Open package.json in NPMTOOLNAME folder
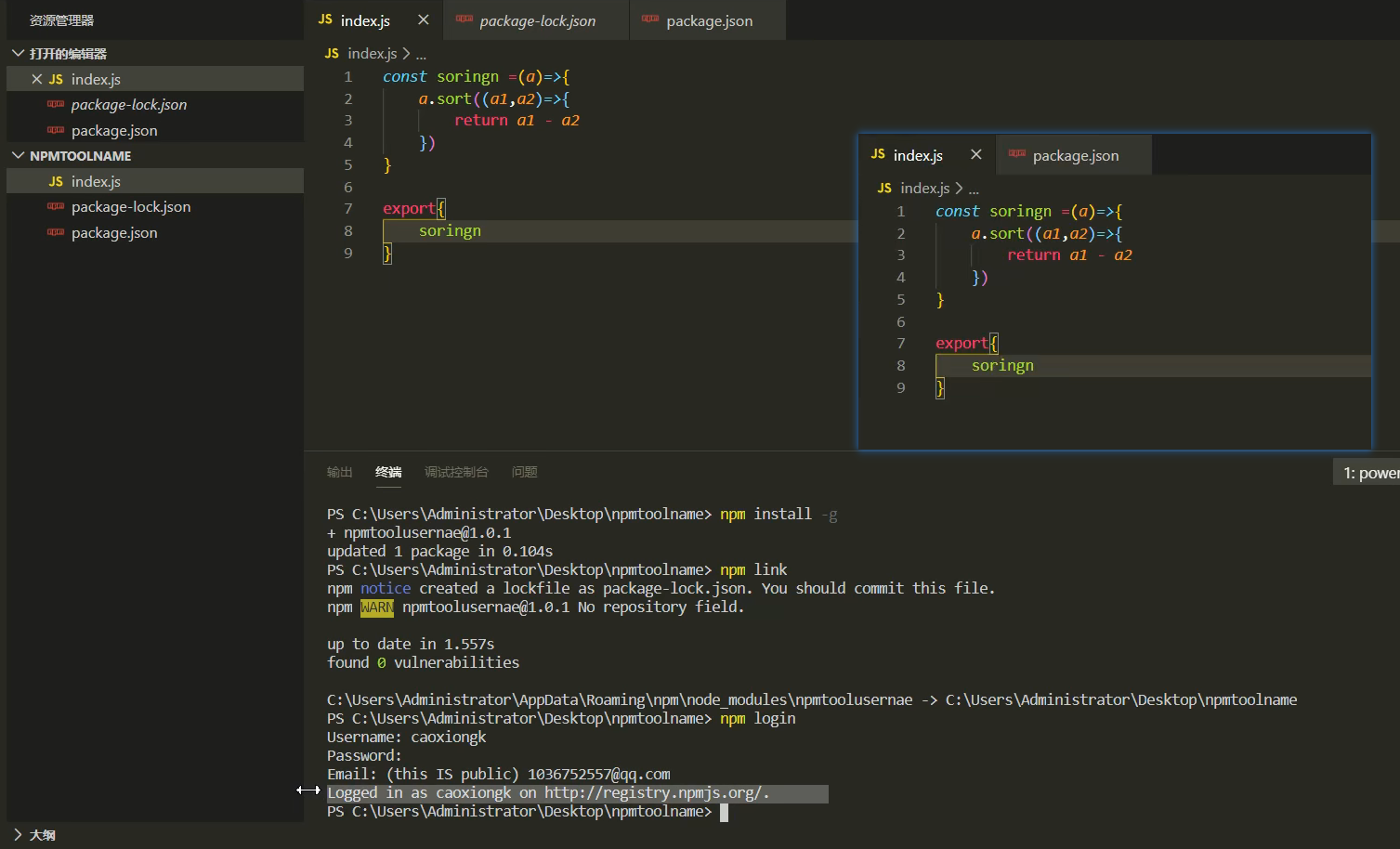Viewport: 1400px width, 849px height. coord(155,232)
